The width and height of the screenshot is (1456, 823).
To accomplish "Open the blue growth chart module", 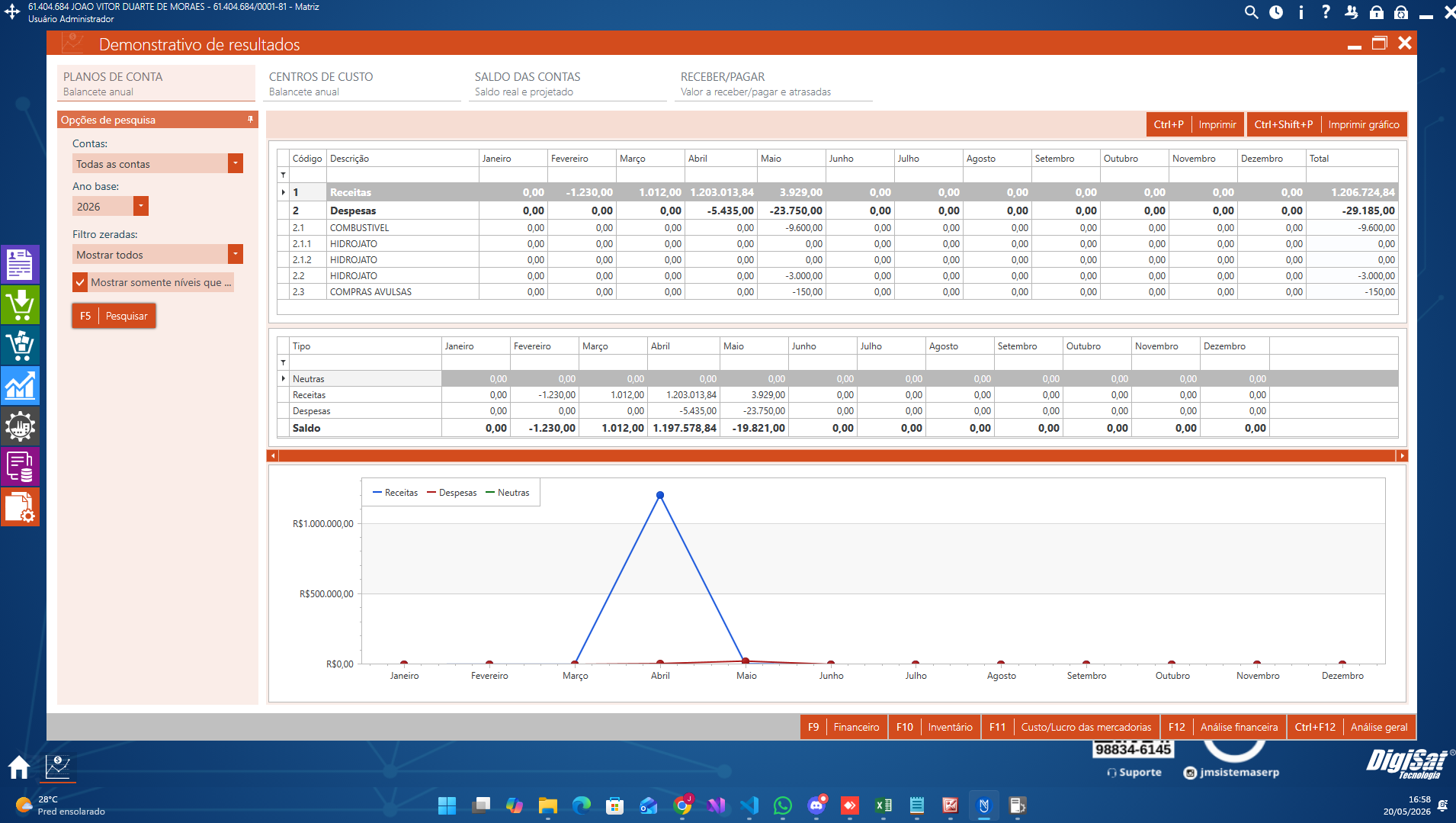I will tap(20, 385).
